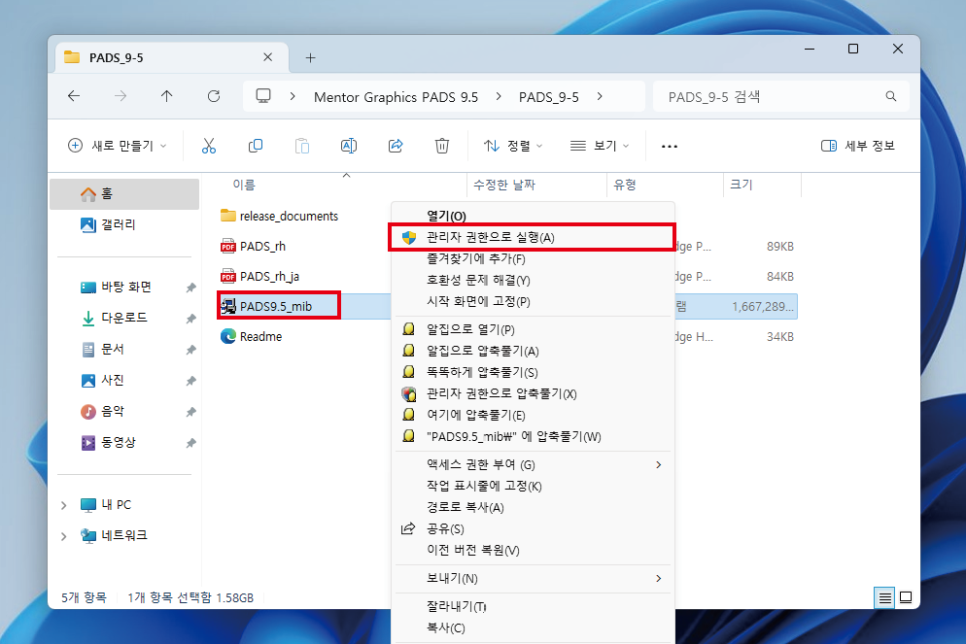Click the PC monitor icon in address bar
Screen dimensions: 966x644
pyautogui.click(x=263, y=96)
